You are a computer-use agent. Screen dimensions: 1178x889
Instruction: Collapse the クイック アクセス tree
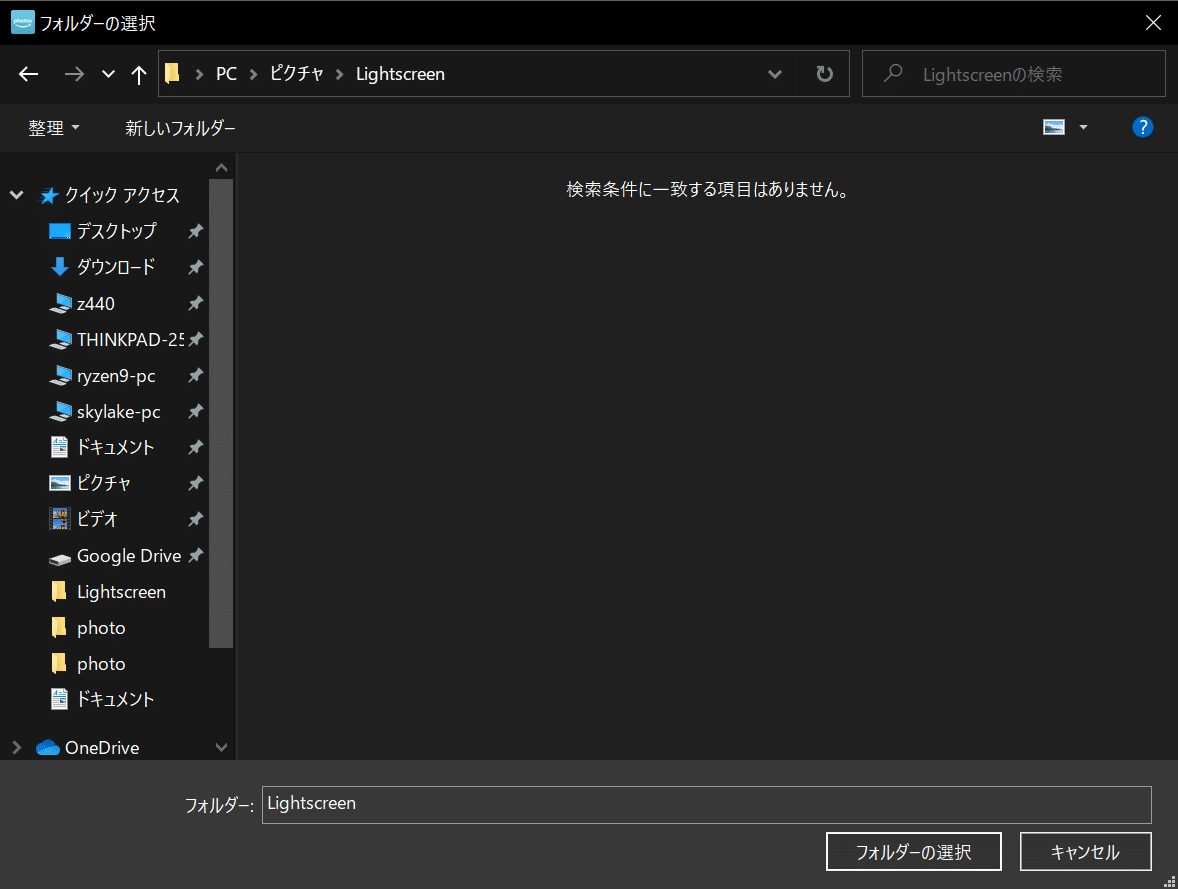coord(17,195)
